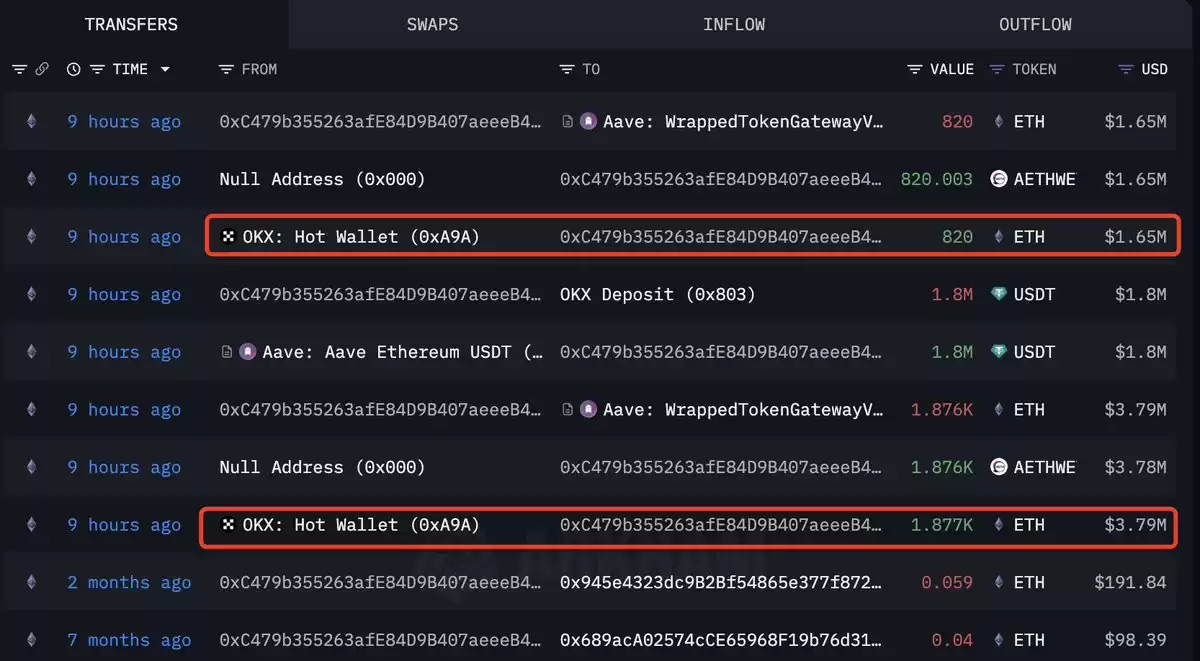Open the USD column filter

pos(1125,69)
